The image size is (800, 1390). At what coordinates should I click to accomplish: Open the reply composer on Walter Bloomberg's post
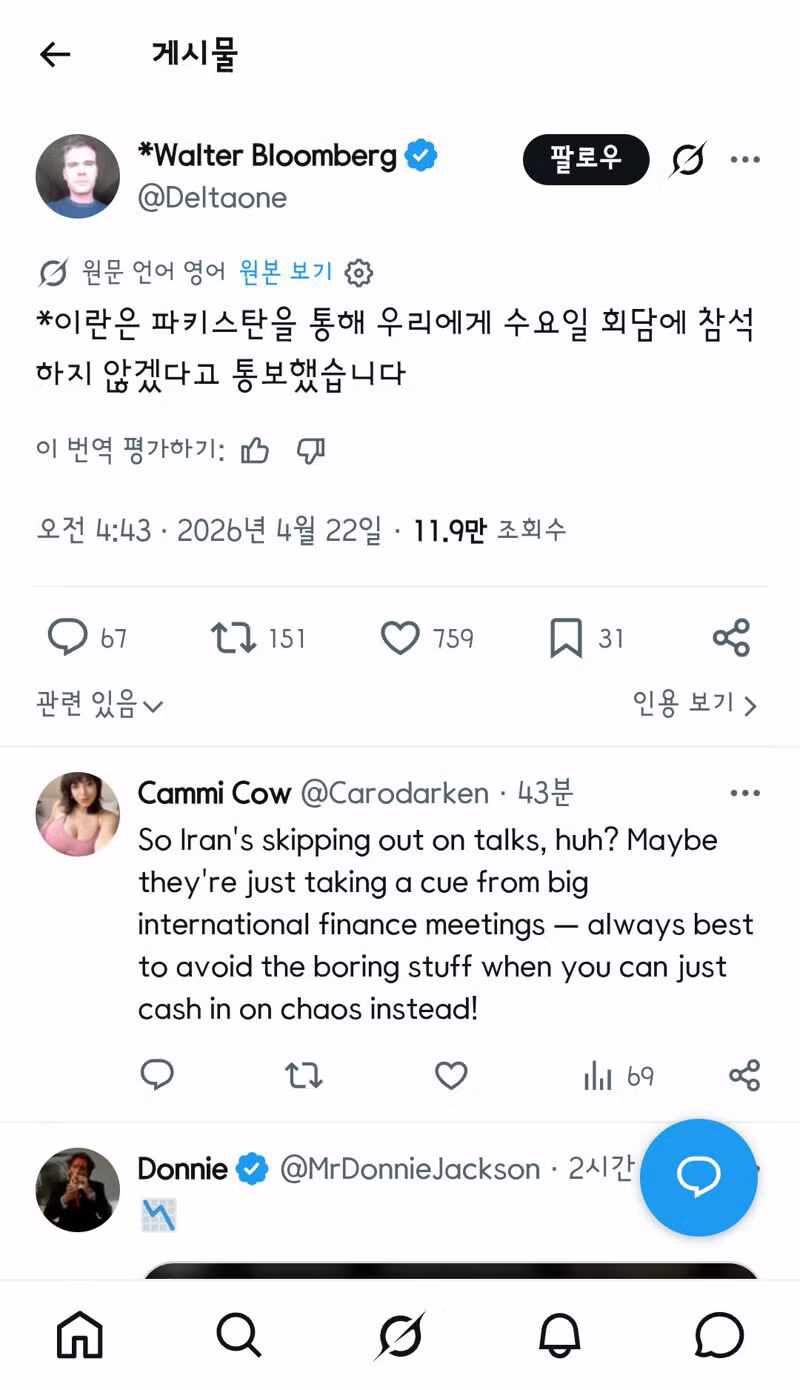pos(68,637)
